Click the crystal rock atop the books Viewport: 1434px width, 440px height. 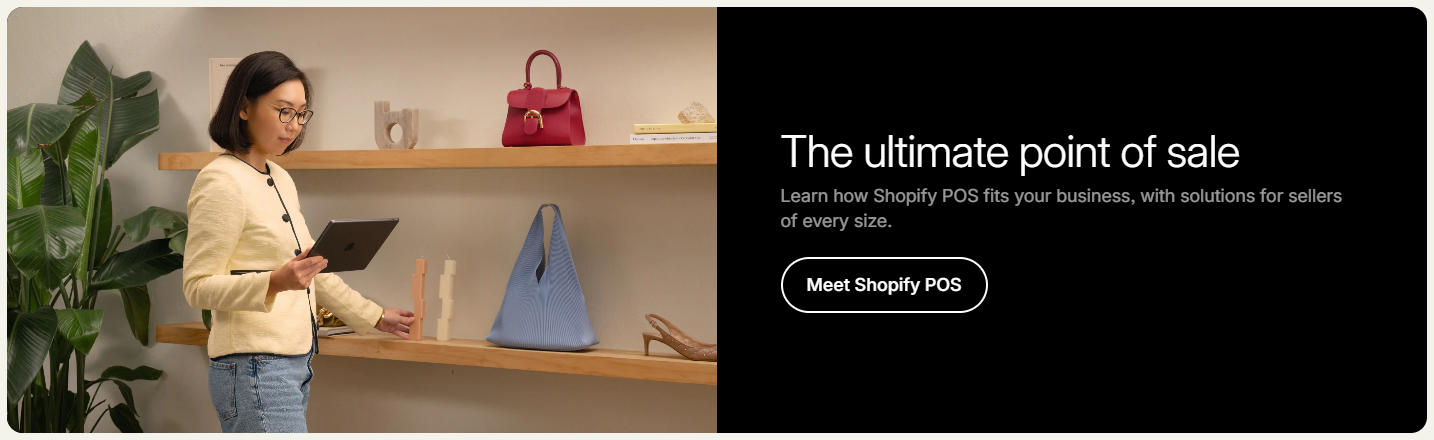[696, 112]
